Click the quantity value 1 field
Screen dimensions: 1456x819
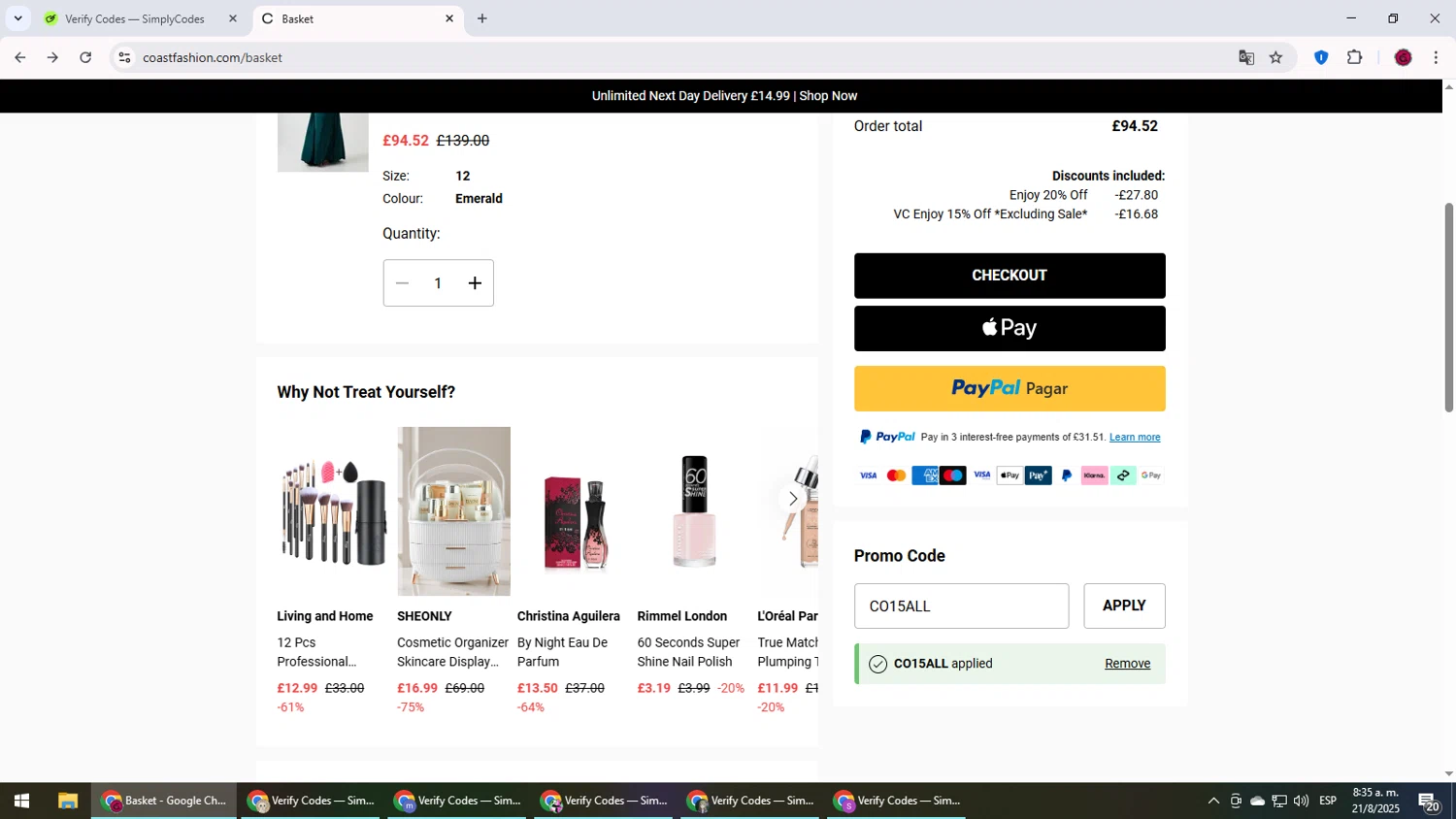click(438, 283)
